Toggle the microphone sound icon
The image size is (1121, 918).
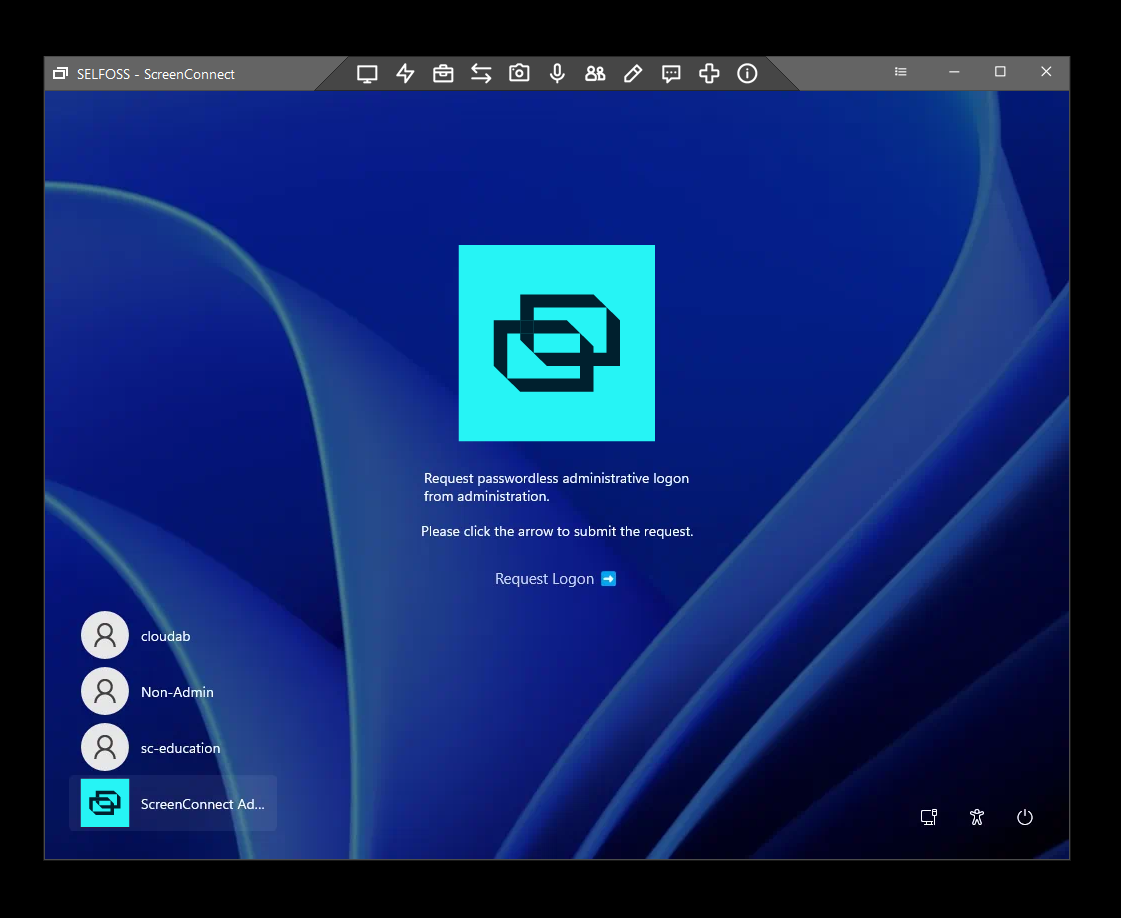click(557, 74)
